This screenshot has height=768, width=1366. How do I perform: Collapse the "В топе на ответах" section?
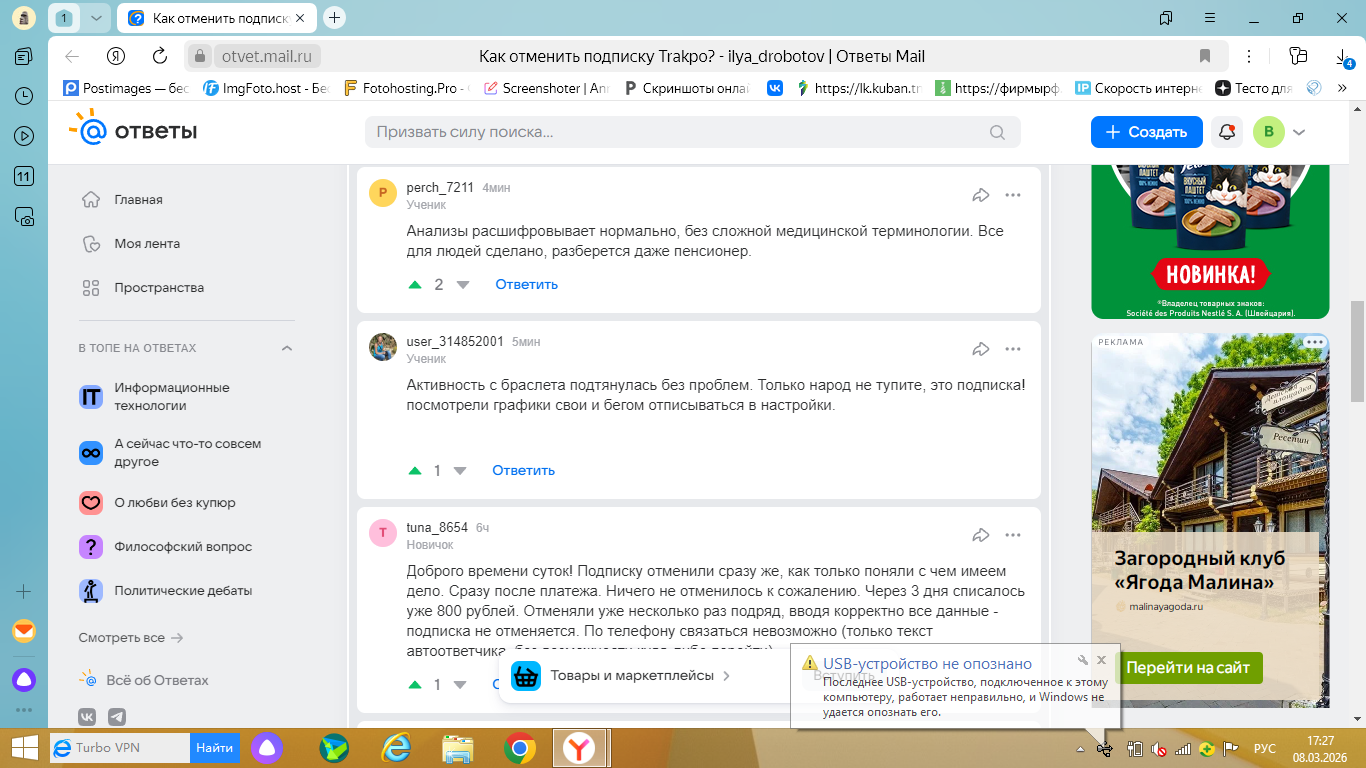(x=287, y=348)
